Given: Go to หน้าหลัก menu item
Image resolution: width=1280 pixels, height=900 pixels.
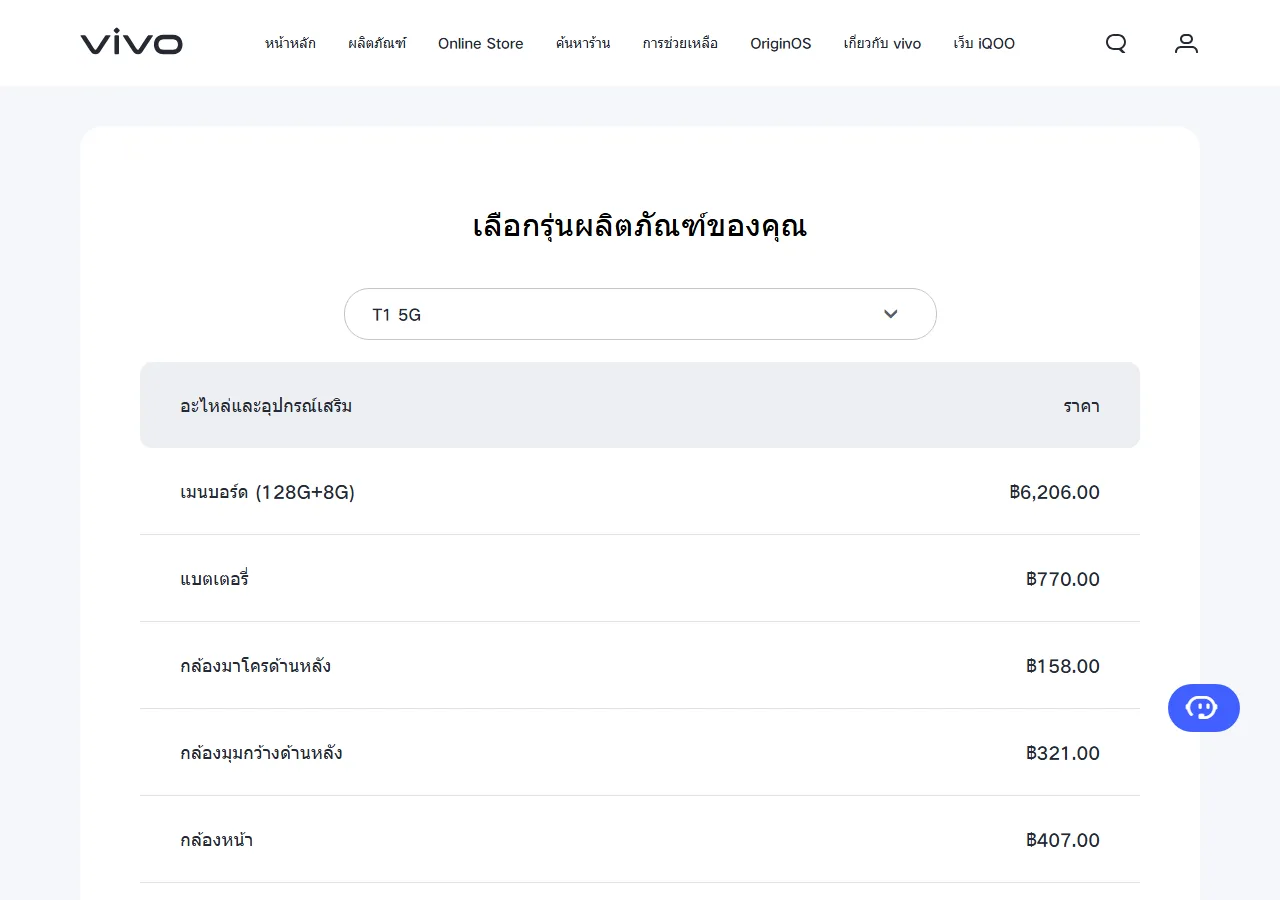Looking at the screenshot, I should tap(290, 43).
